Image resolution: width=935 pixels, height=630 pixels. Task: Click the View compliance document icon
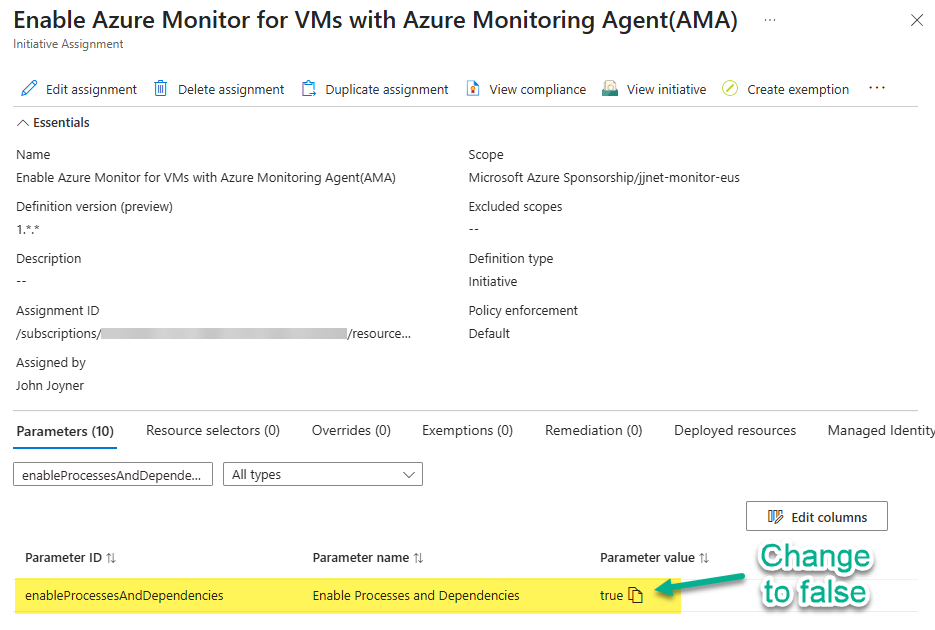tap(473, 89)
